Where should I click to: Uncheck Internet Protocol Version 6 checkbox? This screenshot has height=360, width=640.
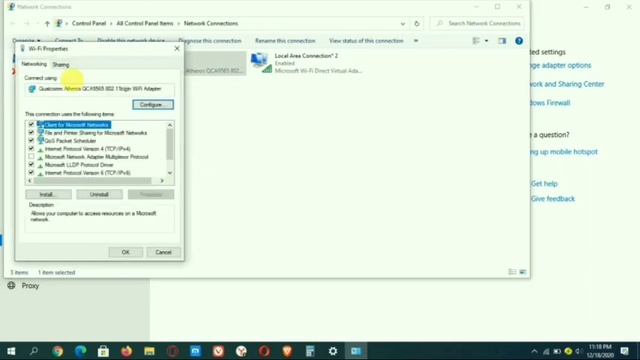pos(31,173)
